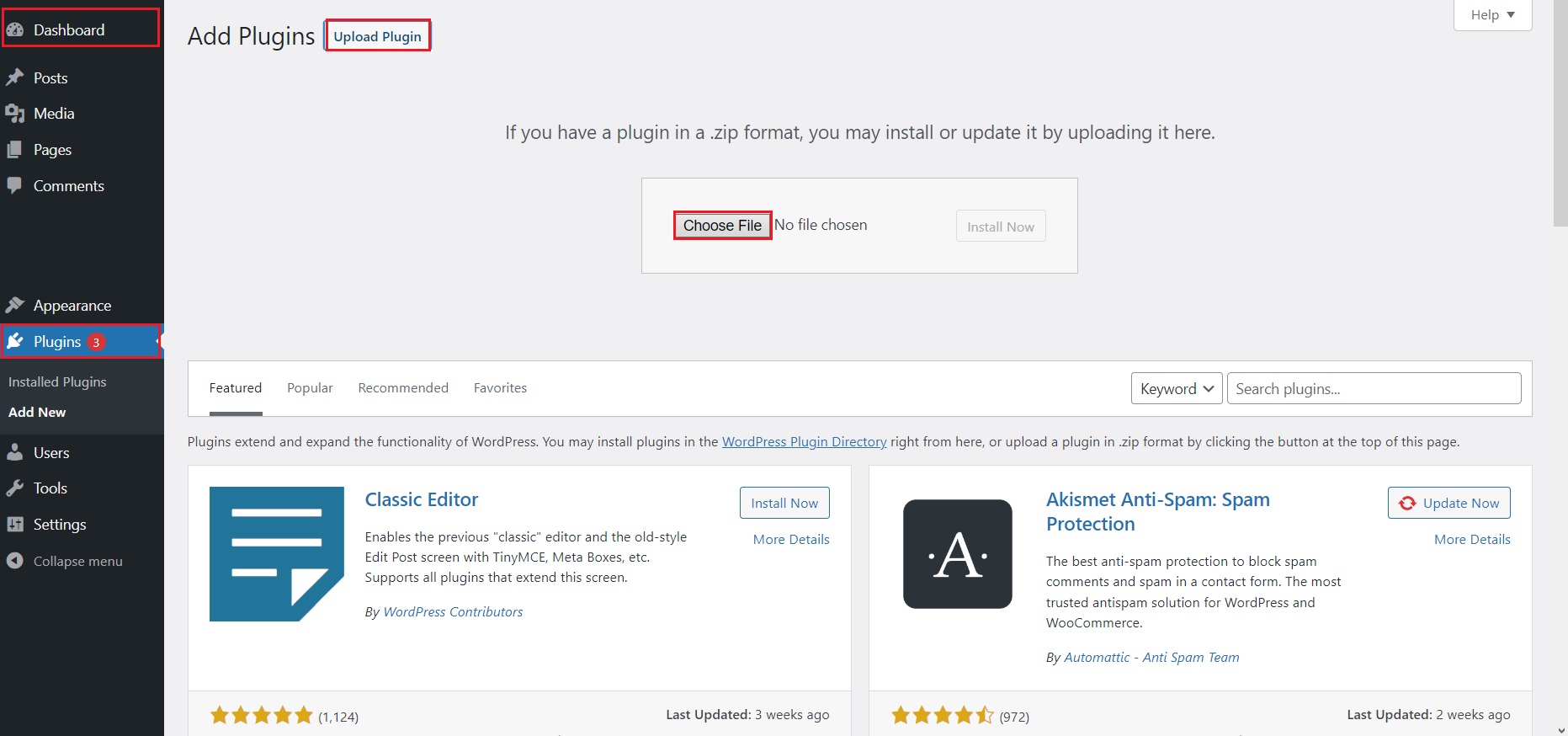Click the Appearance paintbrush icon
This screenshot has height=736, width=1568.
click(x=15, y=305)
